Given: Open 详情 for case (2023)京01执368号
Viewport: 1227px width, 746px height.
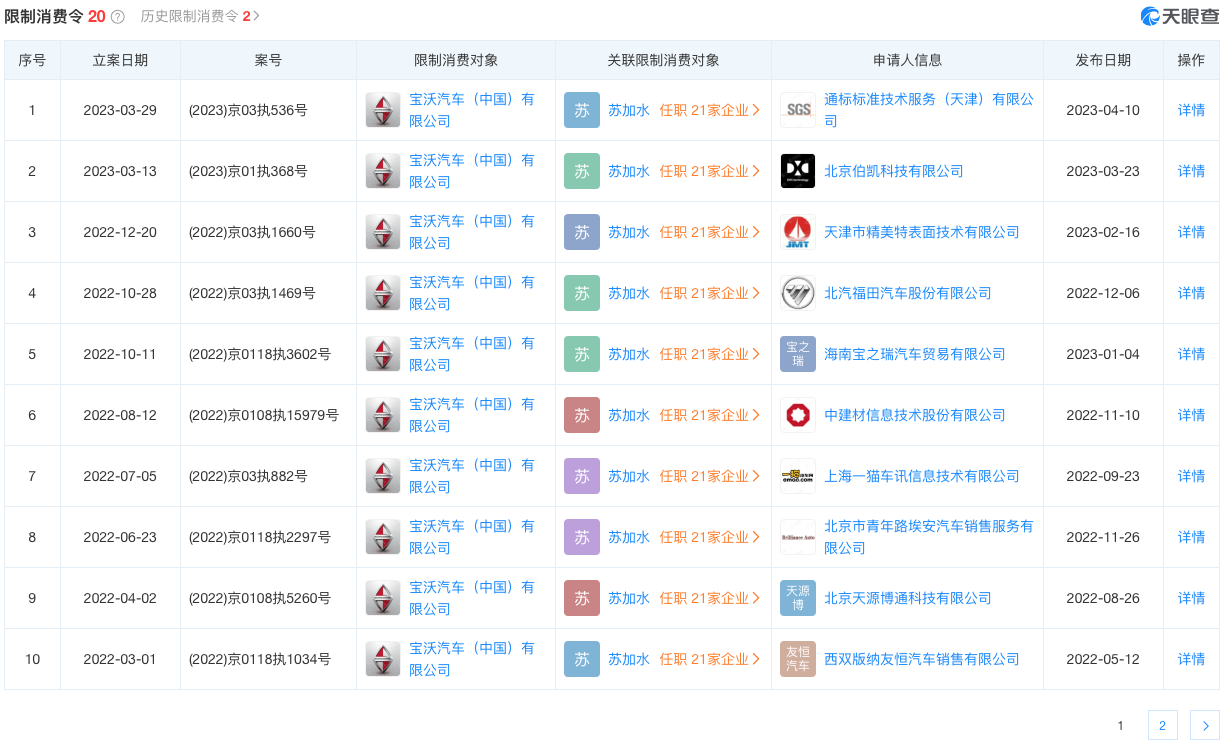Looking at the screenshot, I should 1191,171.
